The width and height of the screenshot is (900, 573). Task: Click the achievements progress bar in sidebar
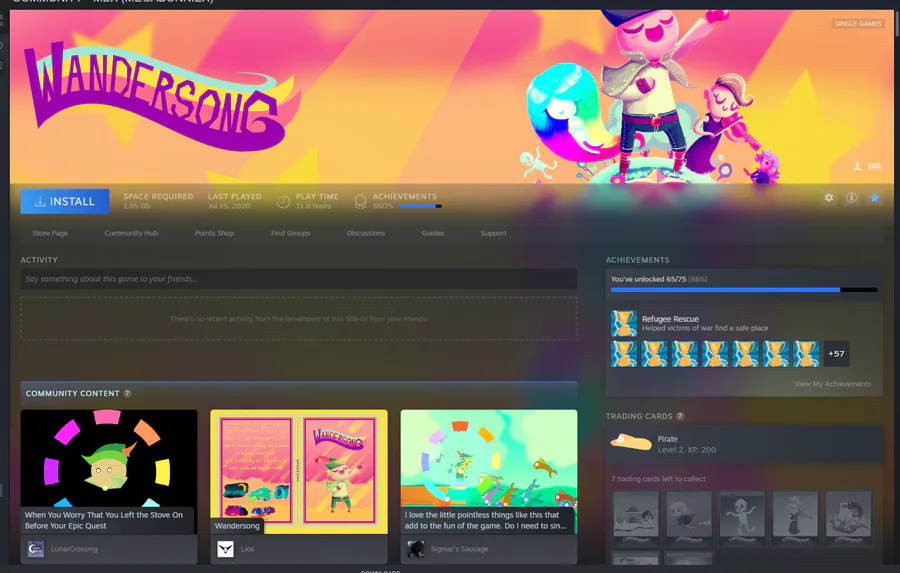pyautogui.click(x=744, y=290)
